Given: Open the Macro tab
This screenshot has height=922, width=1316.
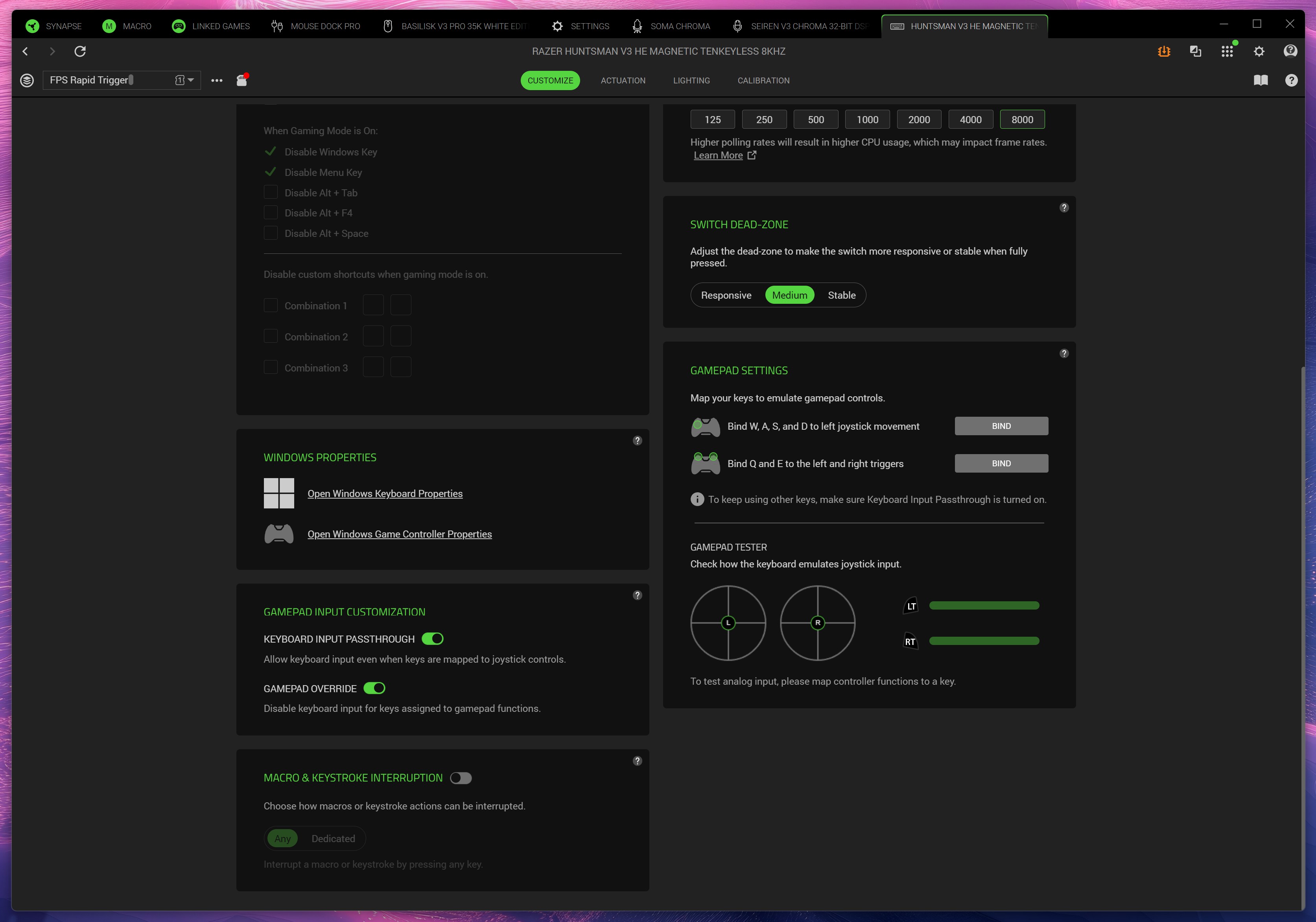Looking at the screenshot, I should coord(127,26).
